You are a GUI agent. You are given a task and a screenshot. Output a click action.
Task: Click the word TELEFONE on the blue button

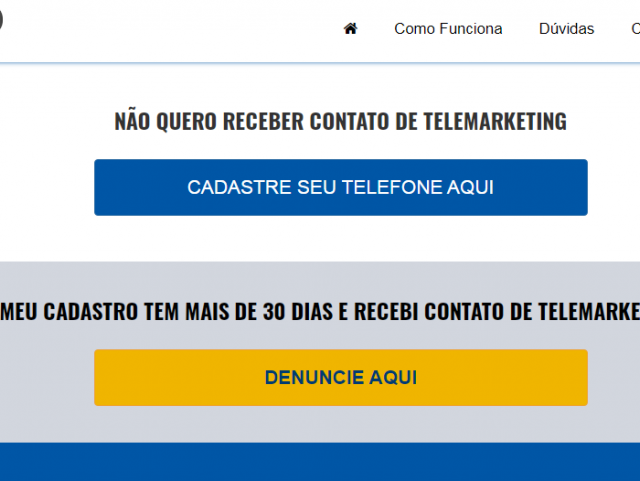click(x=392, y=187)
